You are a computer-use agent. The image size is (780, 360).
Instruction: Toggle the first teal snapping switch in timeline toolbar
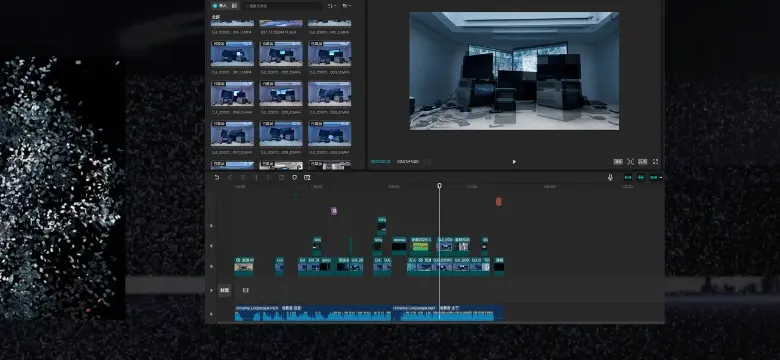point(628,178)
